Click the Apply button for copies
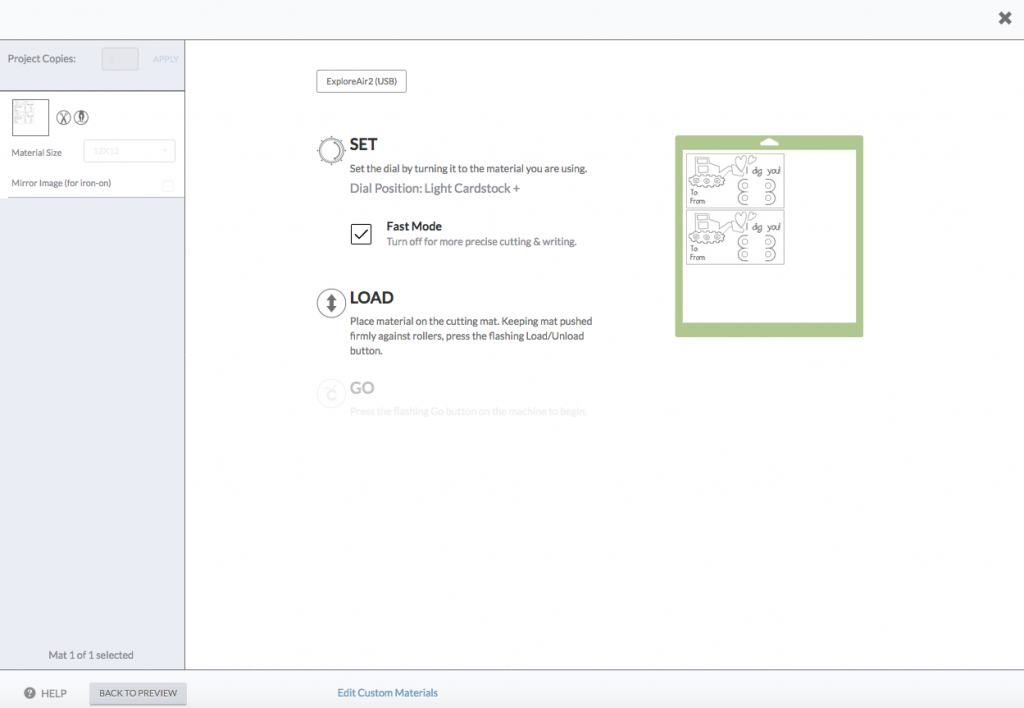The height and width of the screenshot is (708, 1024). point(165,59)
